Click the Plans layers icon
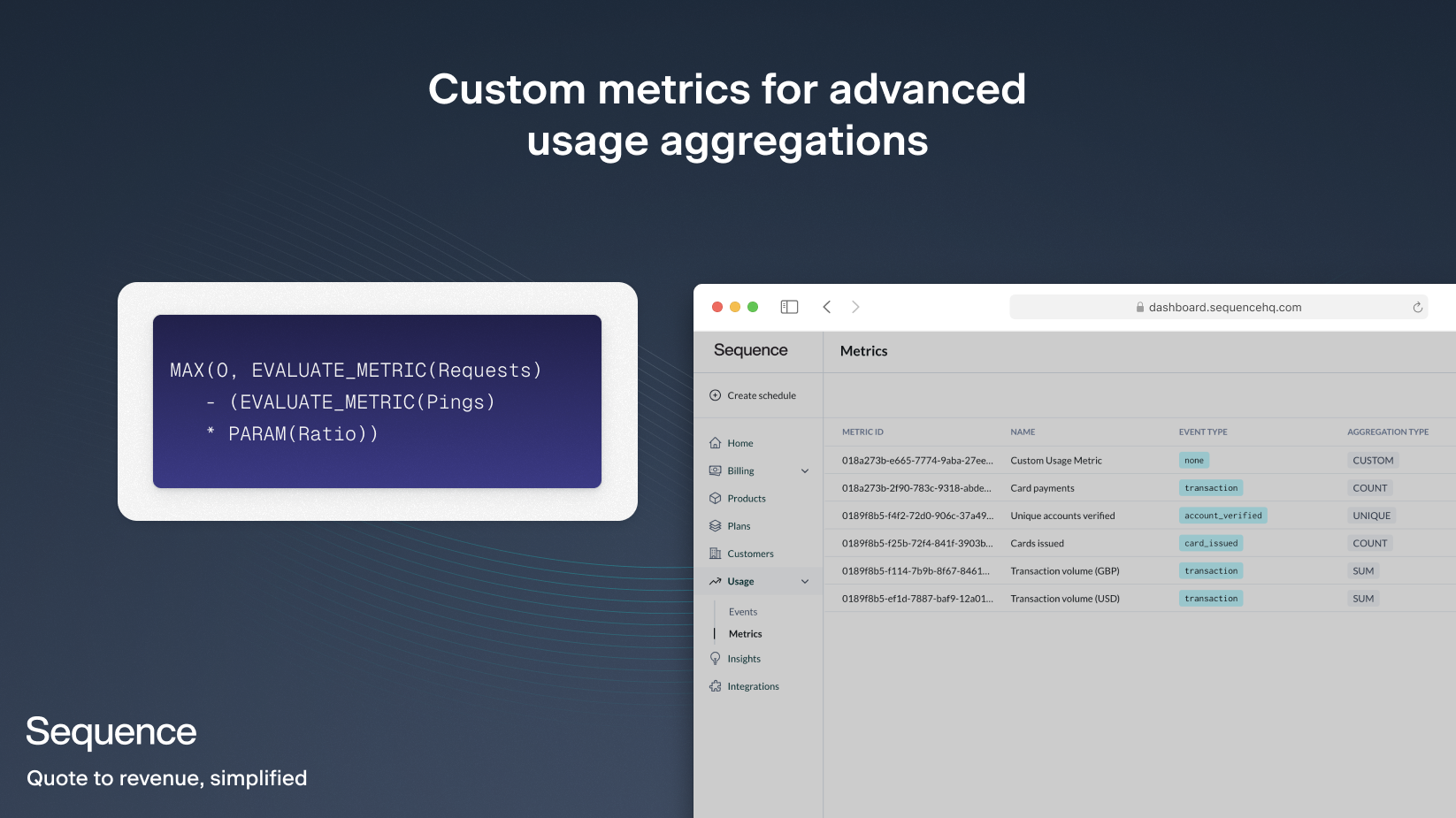The height and width of the screenshot is (818, 1456). [715, 525]
